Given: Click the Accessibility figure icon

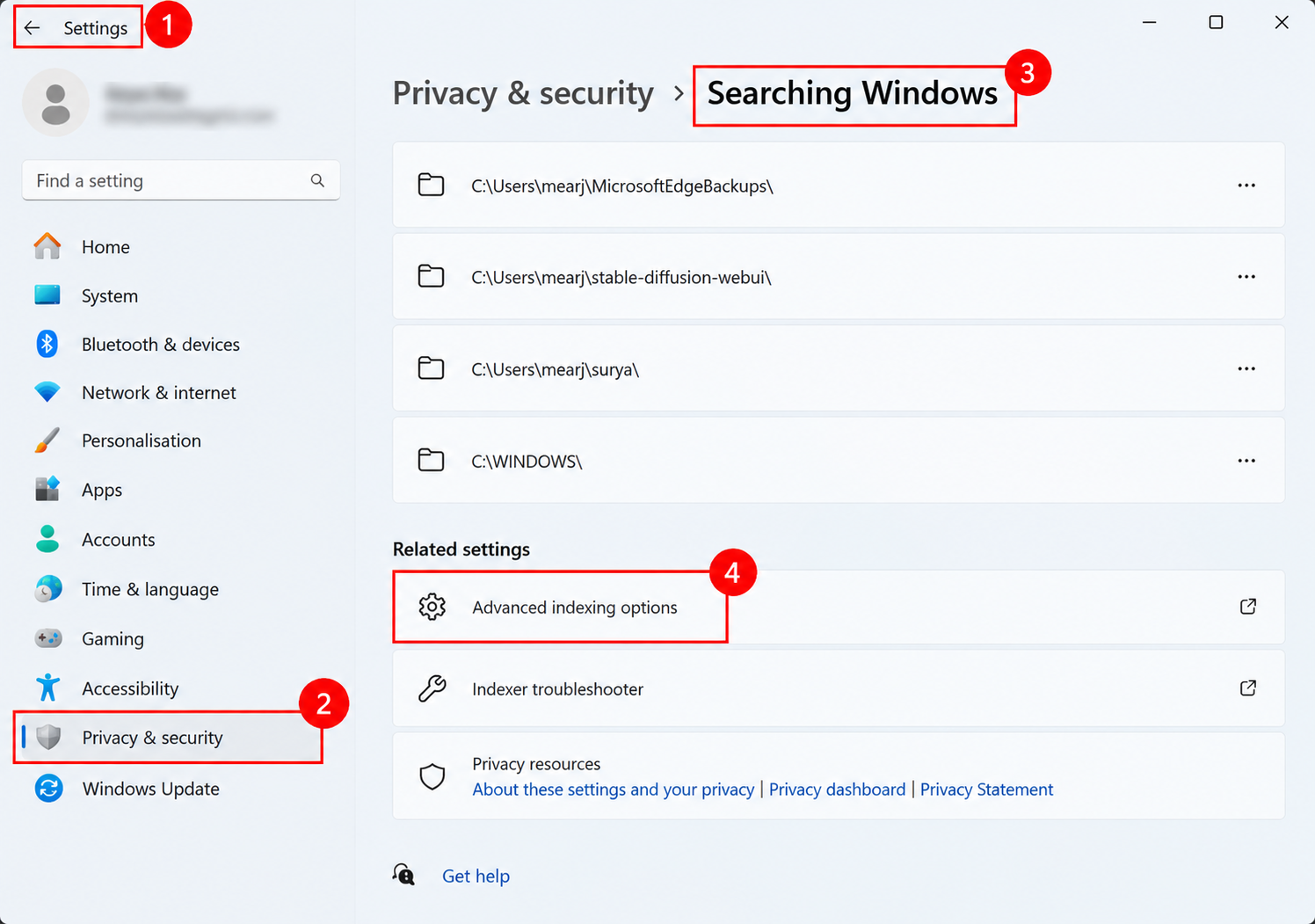Looking at the screenshot, I should (47, 688).
